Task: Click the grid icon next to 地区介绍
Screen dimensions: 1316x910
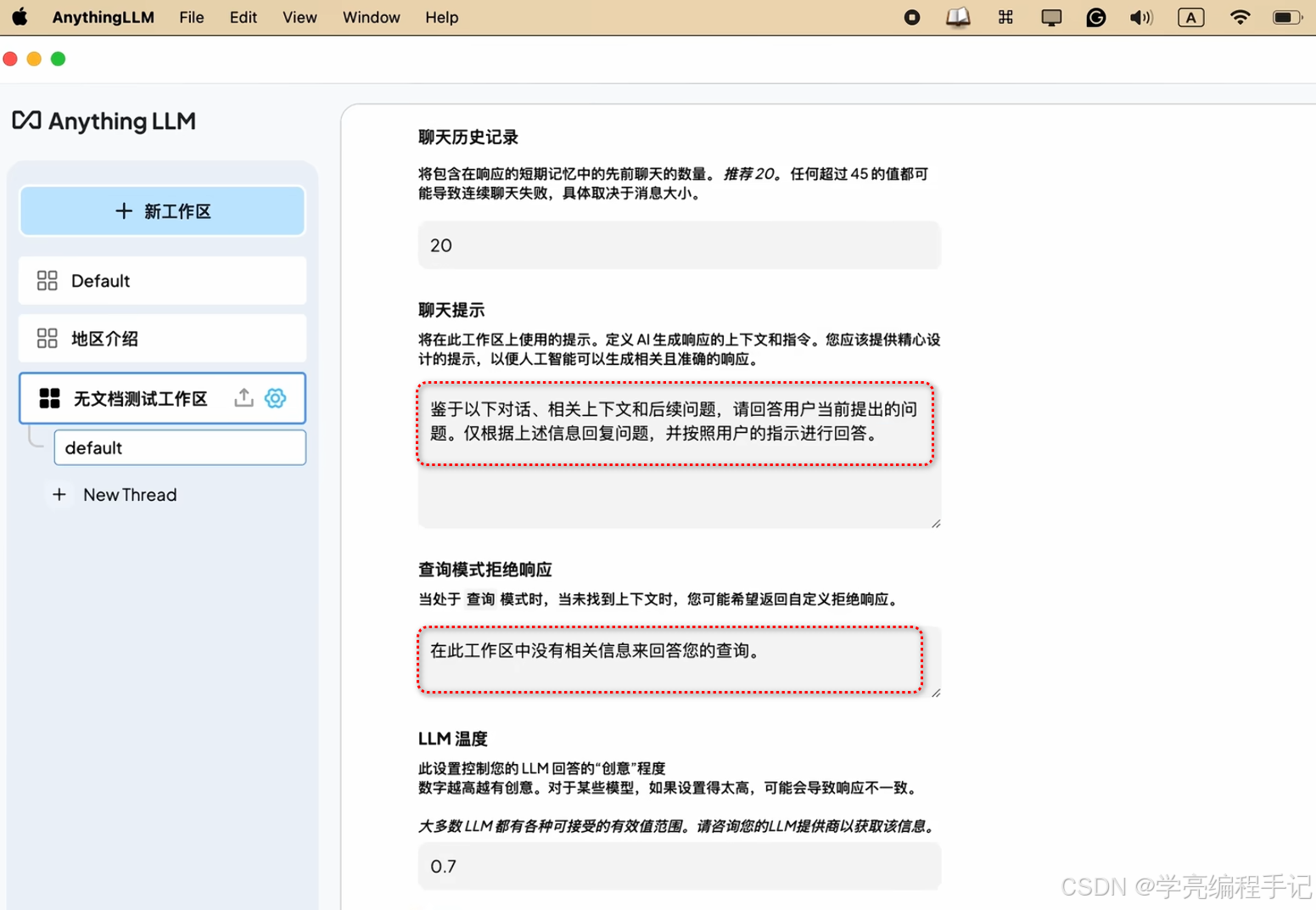Action: [48, 339]
